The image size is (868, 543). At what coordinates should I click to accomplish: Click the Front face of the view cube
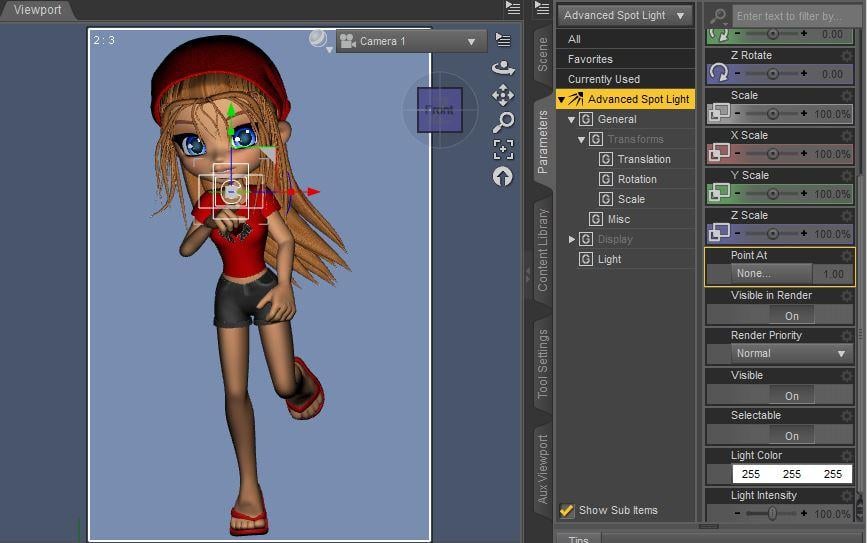440,110
